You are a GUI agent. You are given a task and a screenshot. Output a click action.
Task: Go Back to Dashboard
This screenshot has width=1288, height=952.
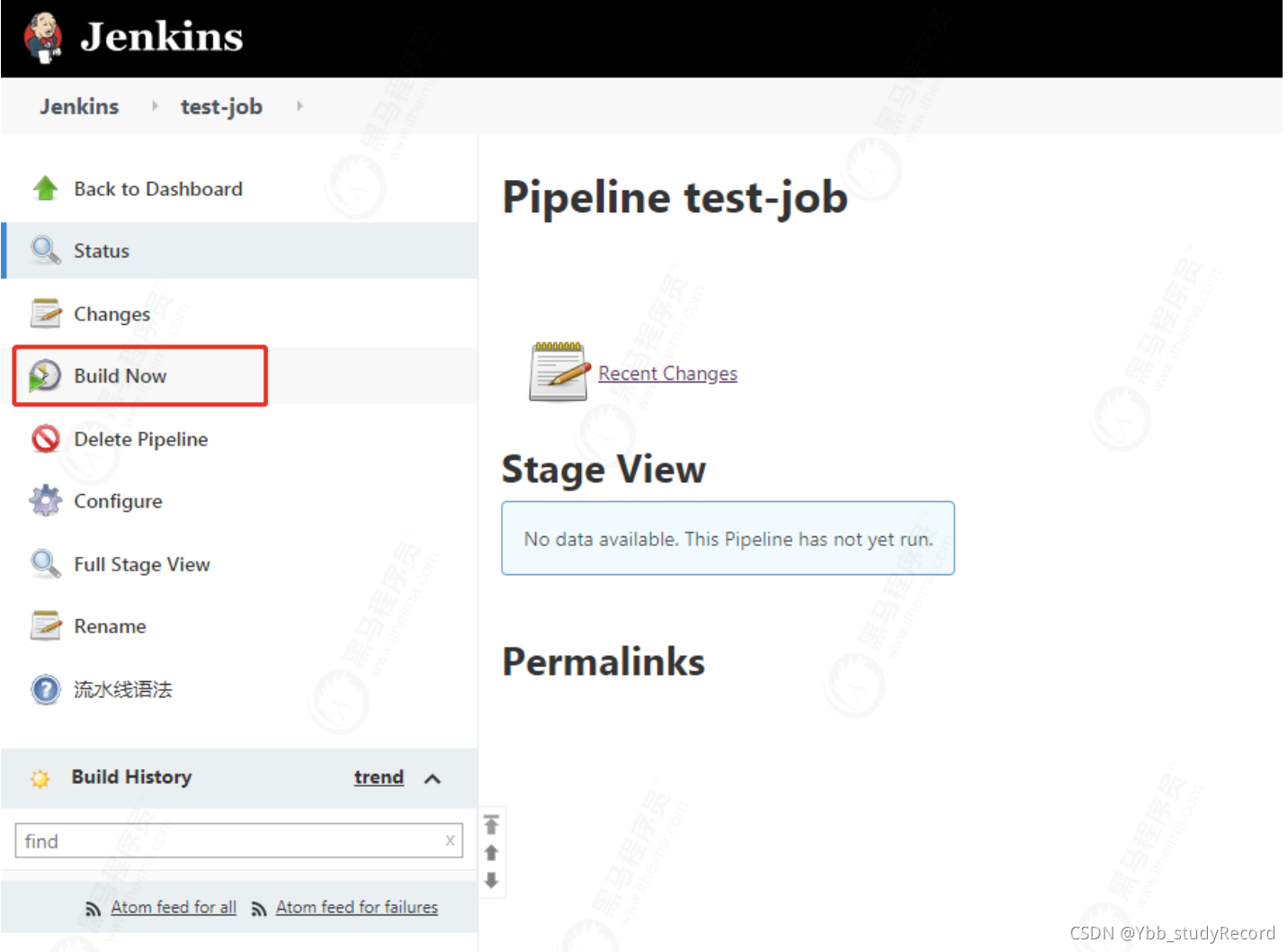[x=158, y=189]
